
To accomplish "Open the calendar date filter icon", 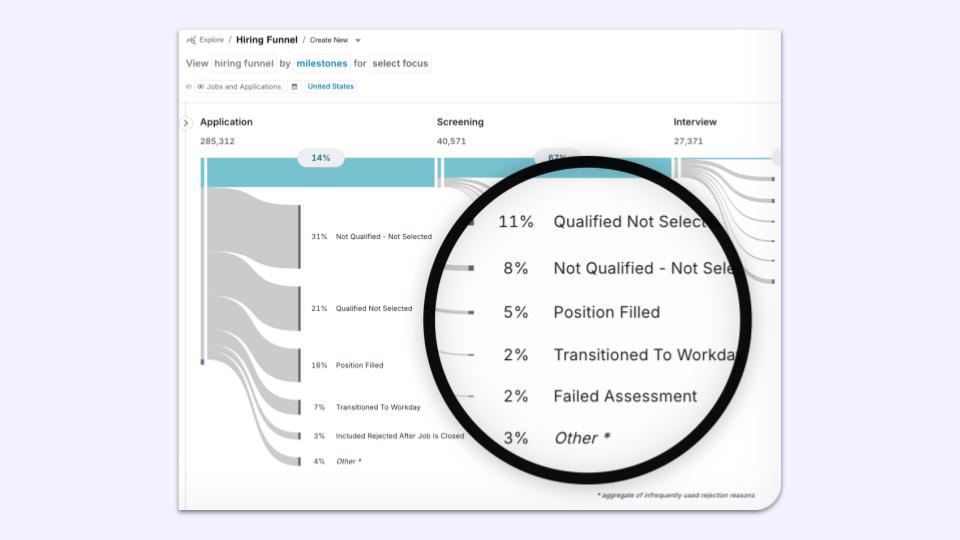I will [x=294, y=86].
